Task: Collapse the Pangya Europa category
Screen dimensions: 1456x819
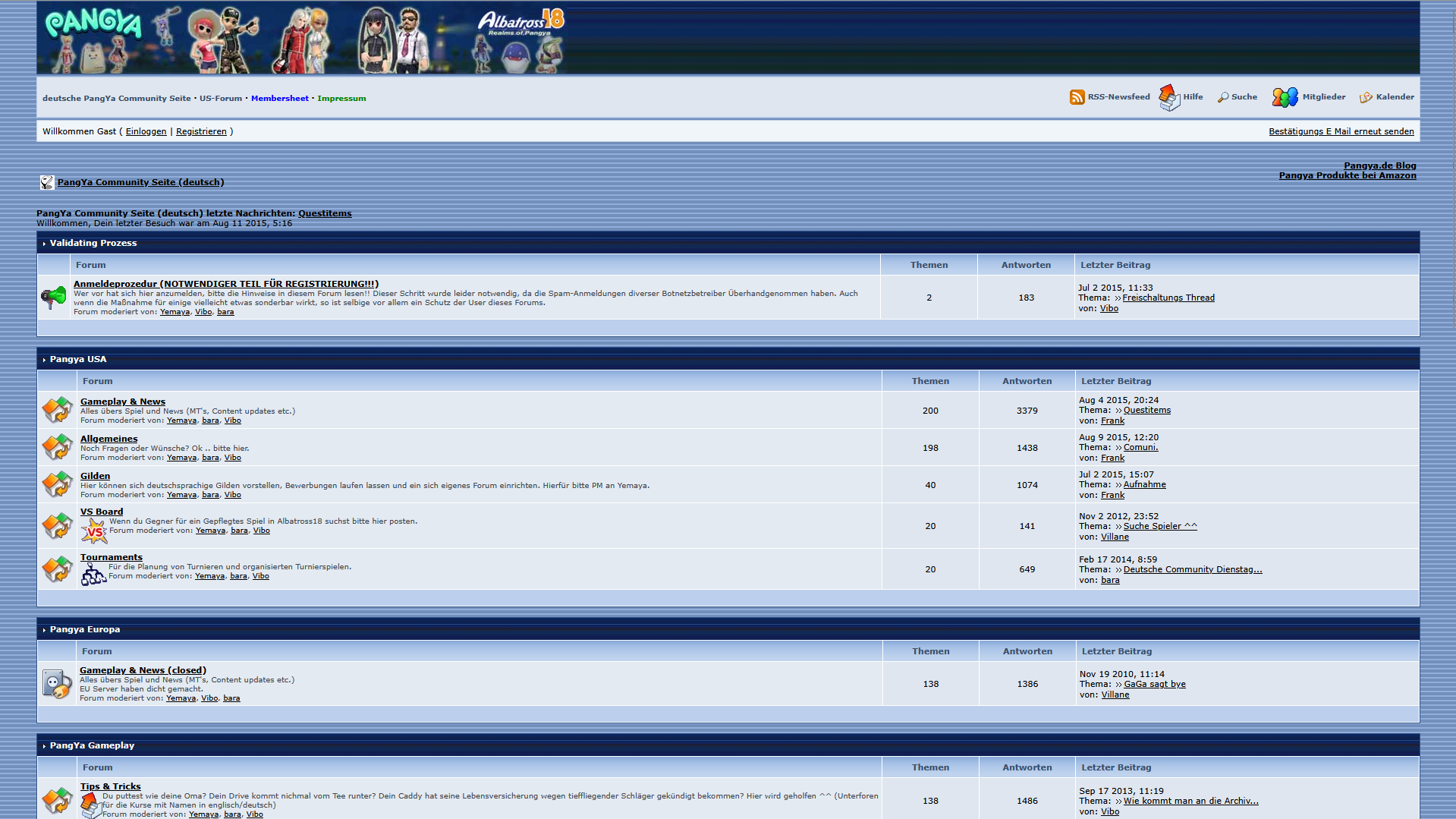Action: point(45,630)
